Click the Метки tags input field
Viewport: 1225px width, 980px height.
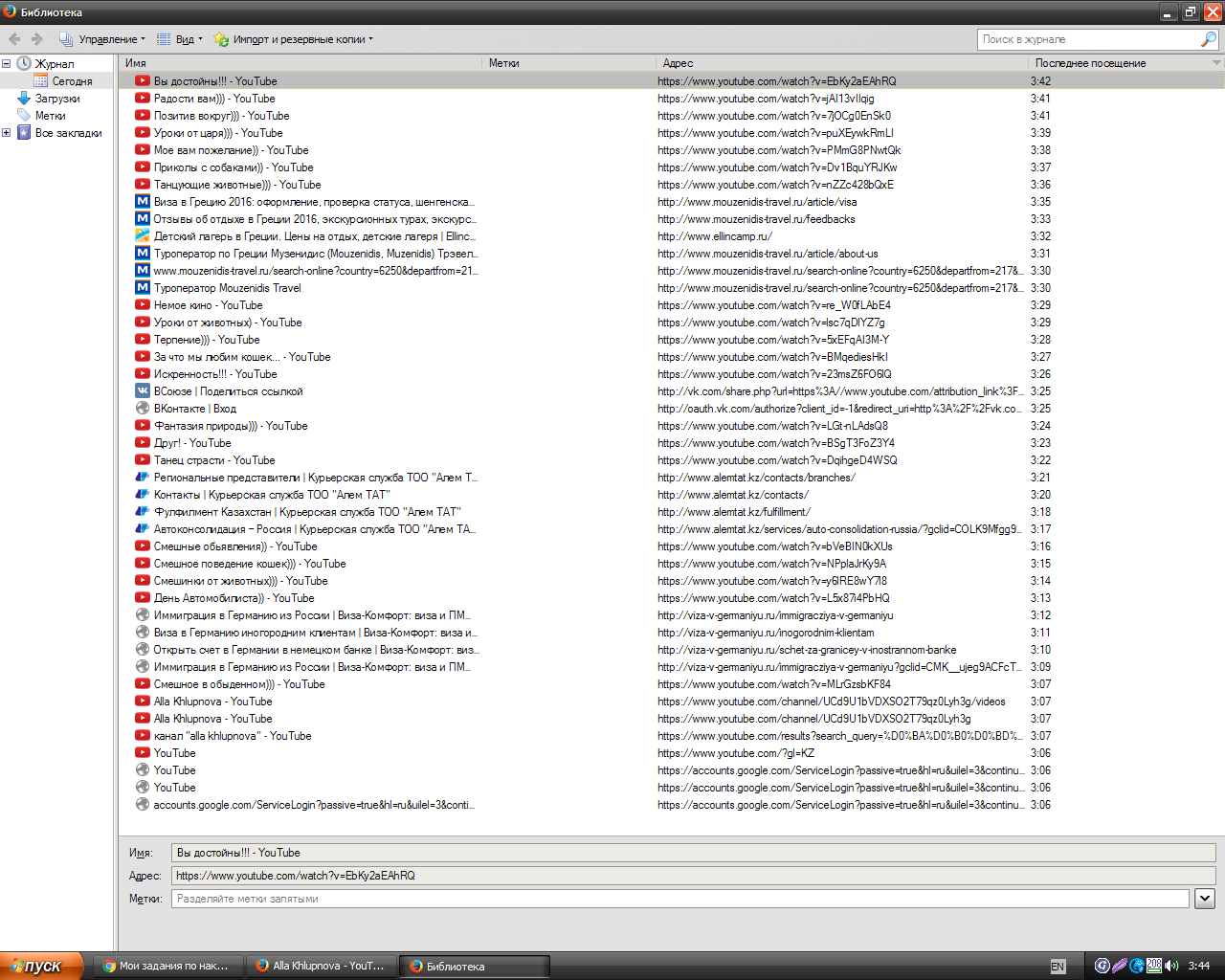pyautogui.click(x=680, y=899)
